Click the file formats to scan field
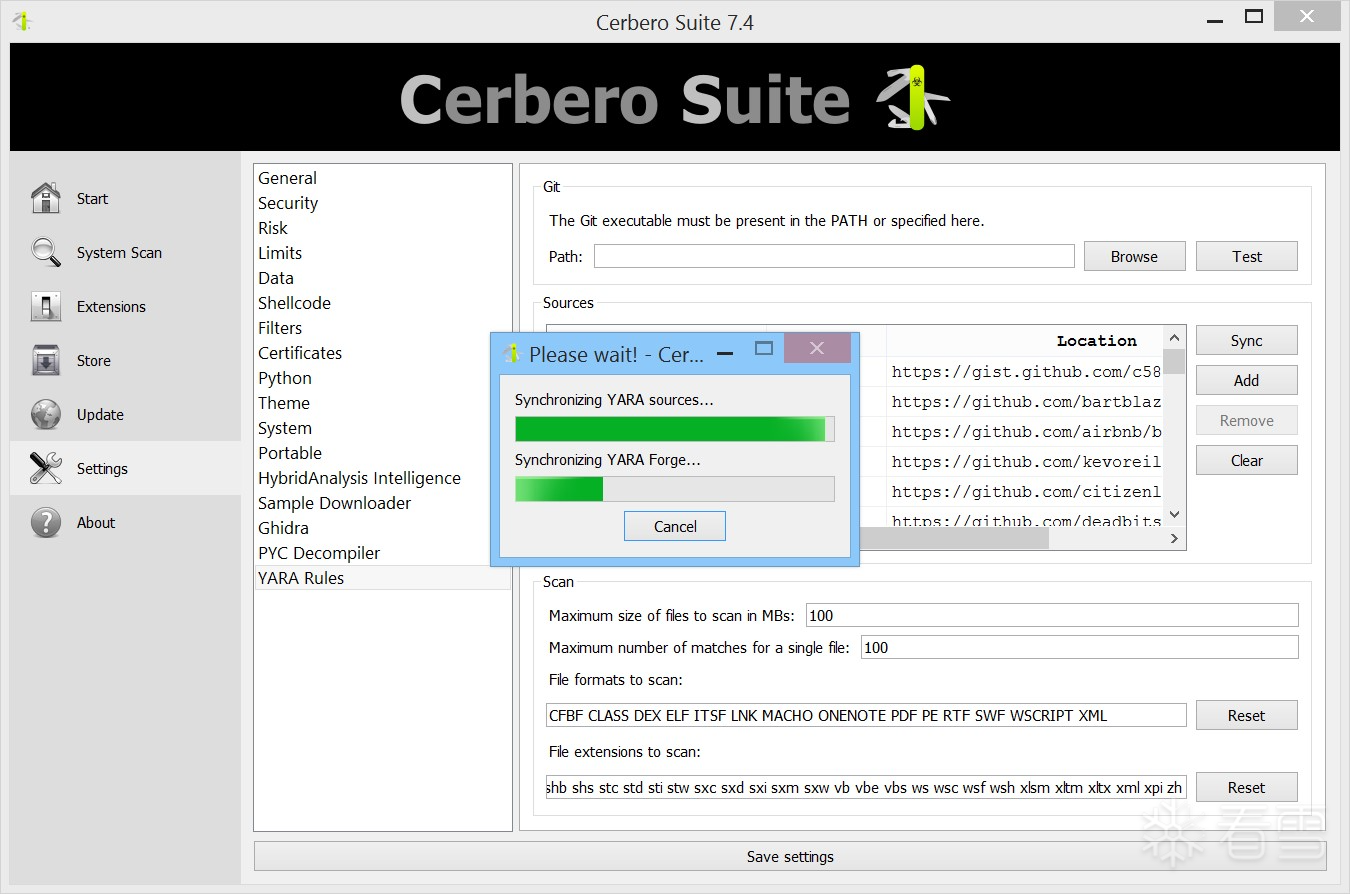Image resolution: width=1350 pixels, height=894 pixels. (866, 715)
